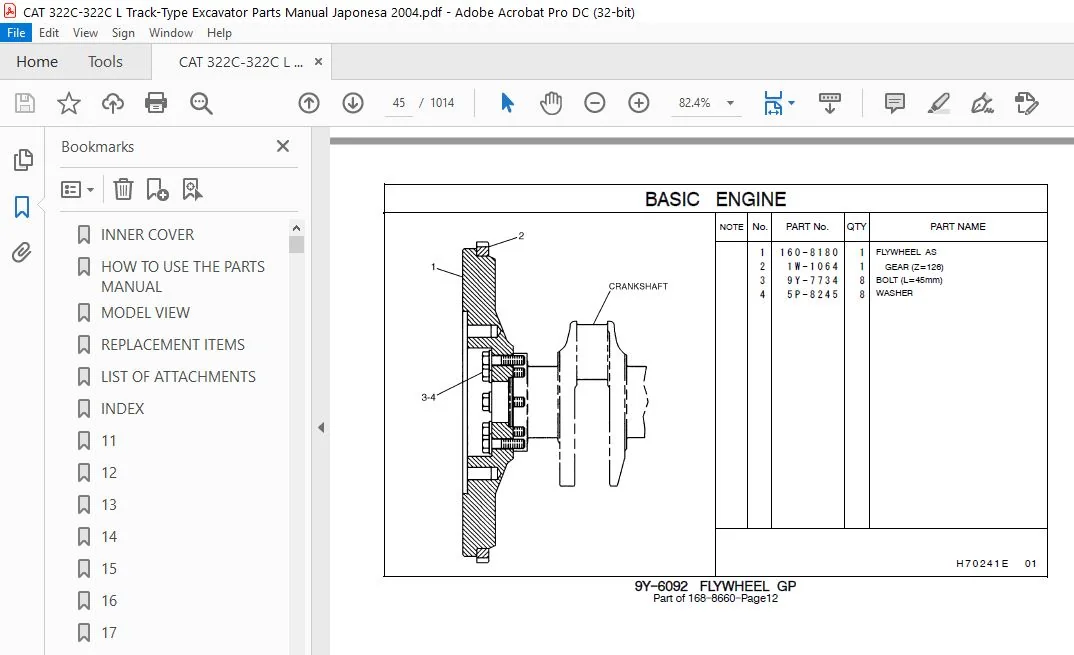Click the page number field
This screenshot has width=1074, height=655.
[399, 103]
